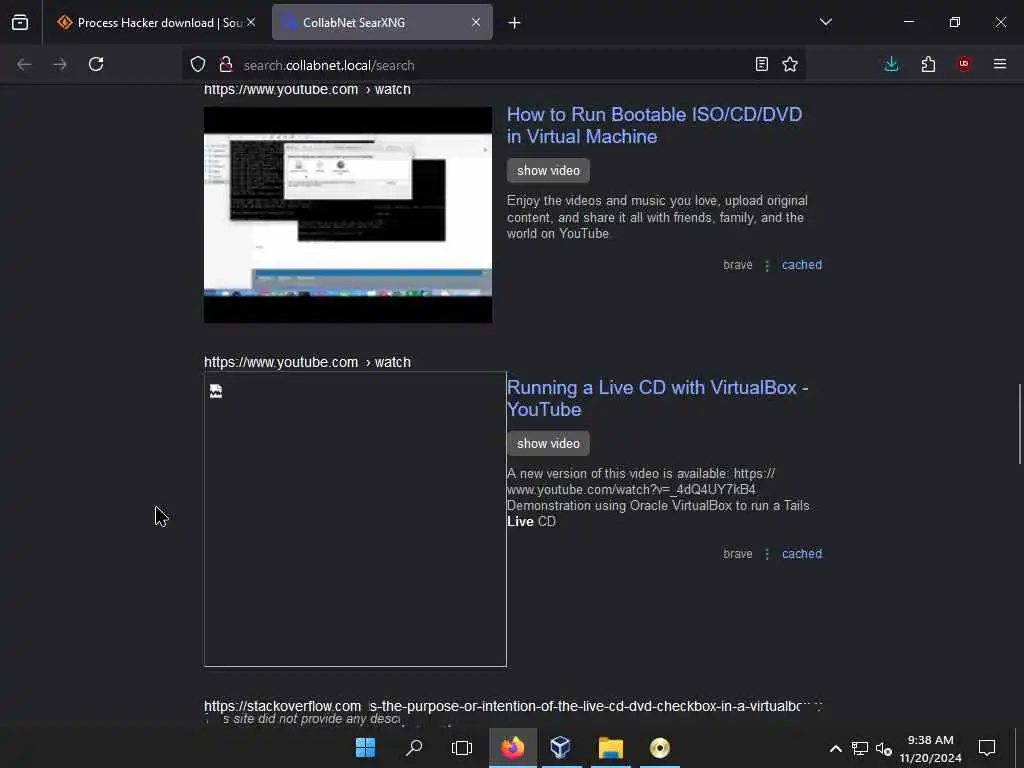Toggle reader view

[761, 64]
